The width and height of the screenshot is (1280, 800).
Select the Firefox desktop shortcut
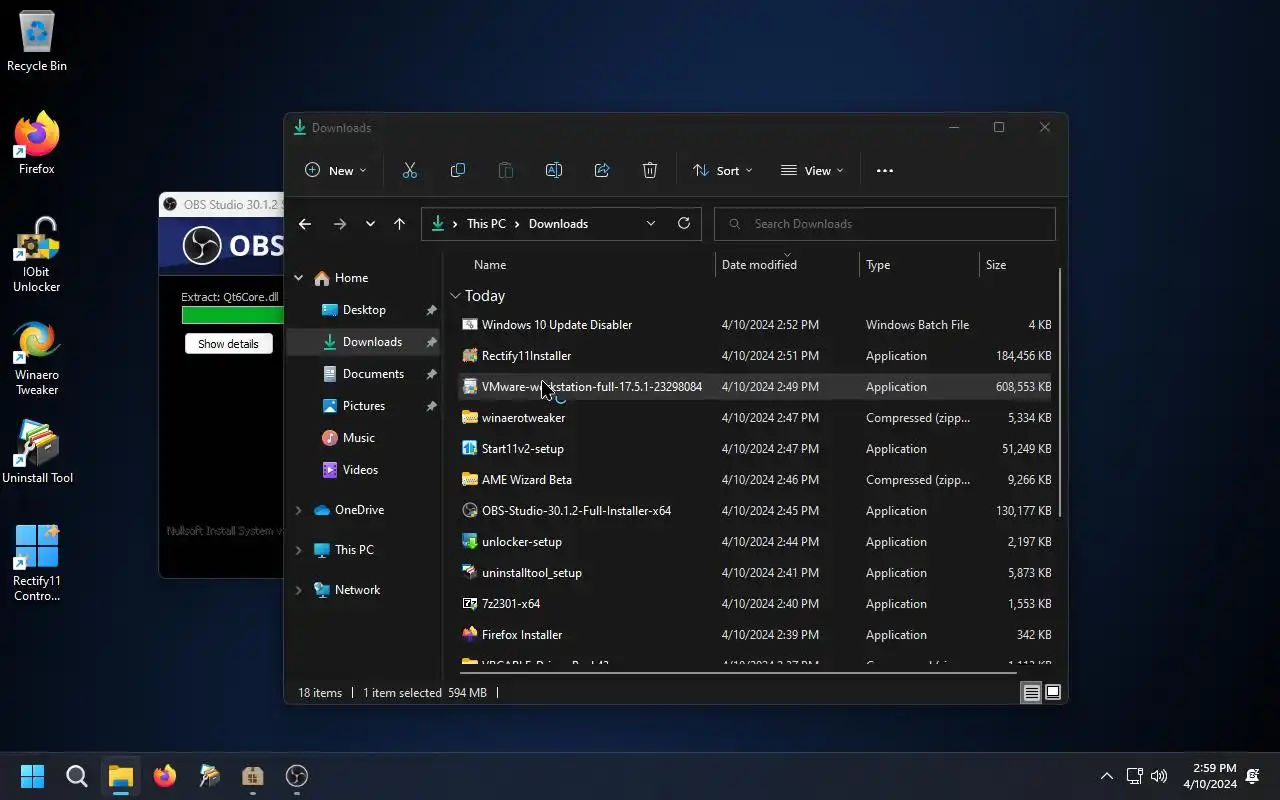pyautogui.click(x=37, y=143)
